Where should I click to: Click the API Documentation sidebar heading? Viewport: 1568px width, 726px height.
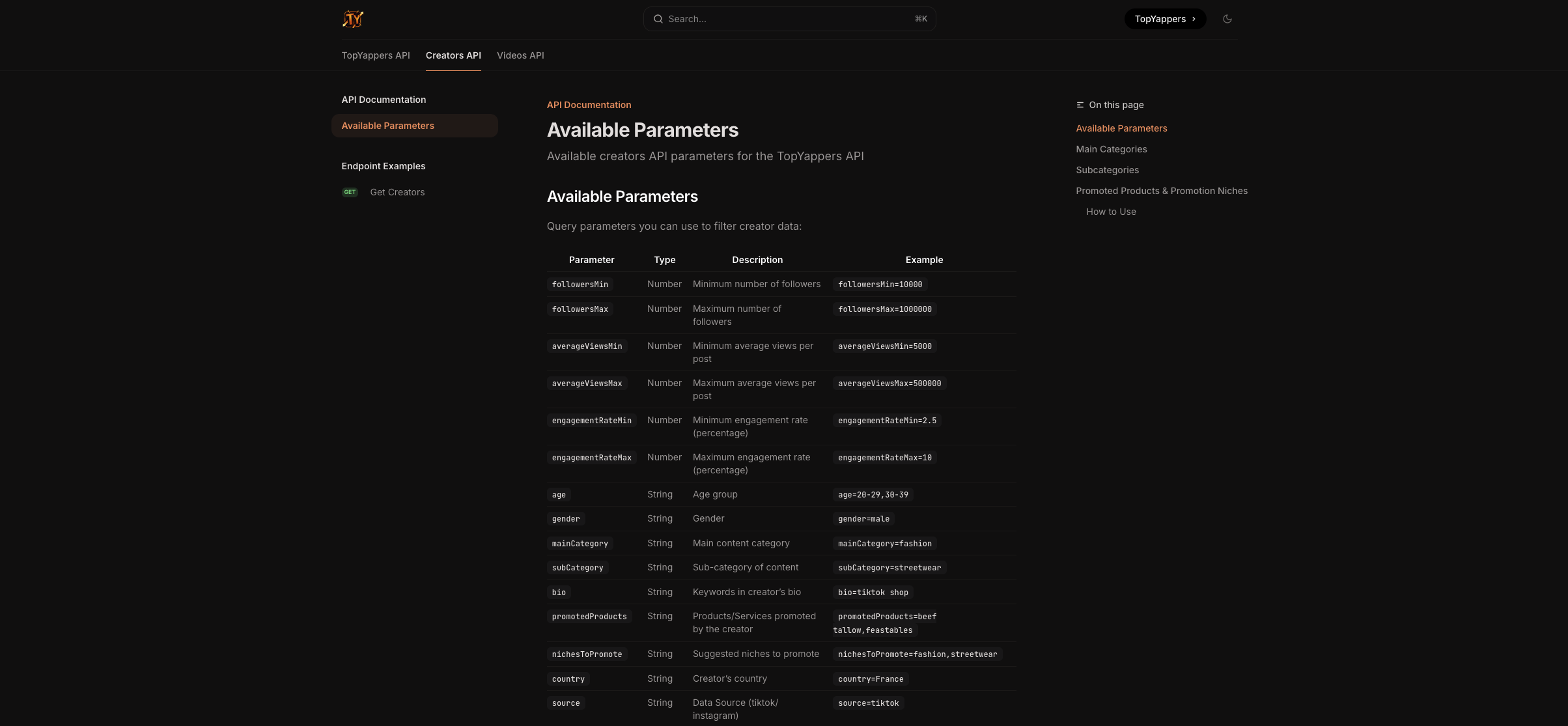coord(384,100)
